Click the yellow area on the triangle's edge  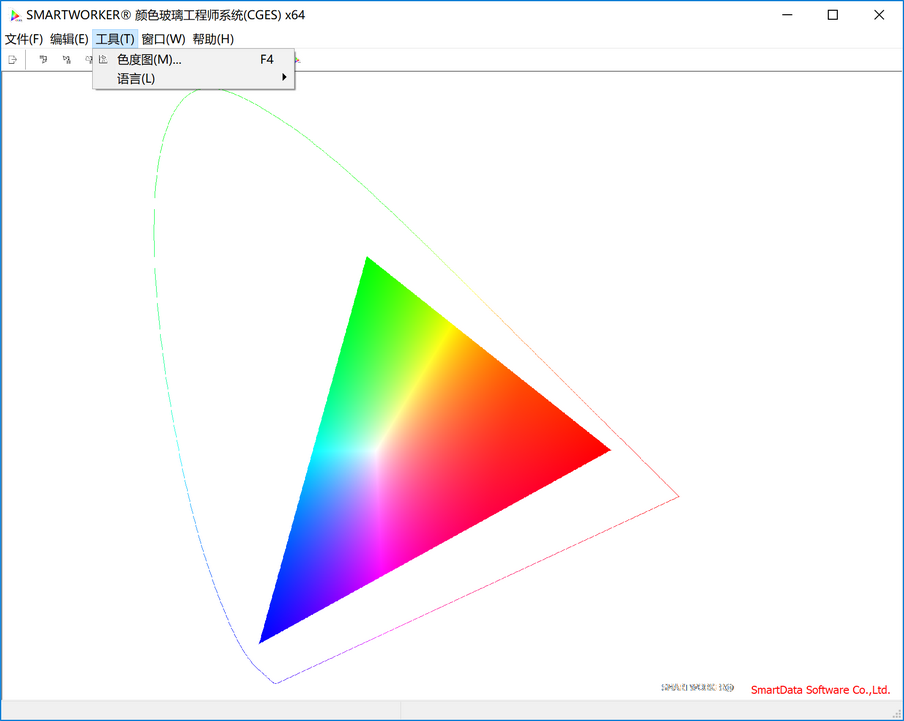click(x=443, y=342)
